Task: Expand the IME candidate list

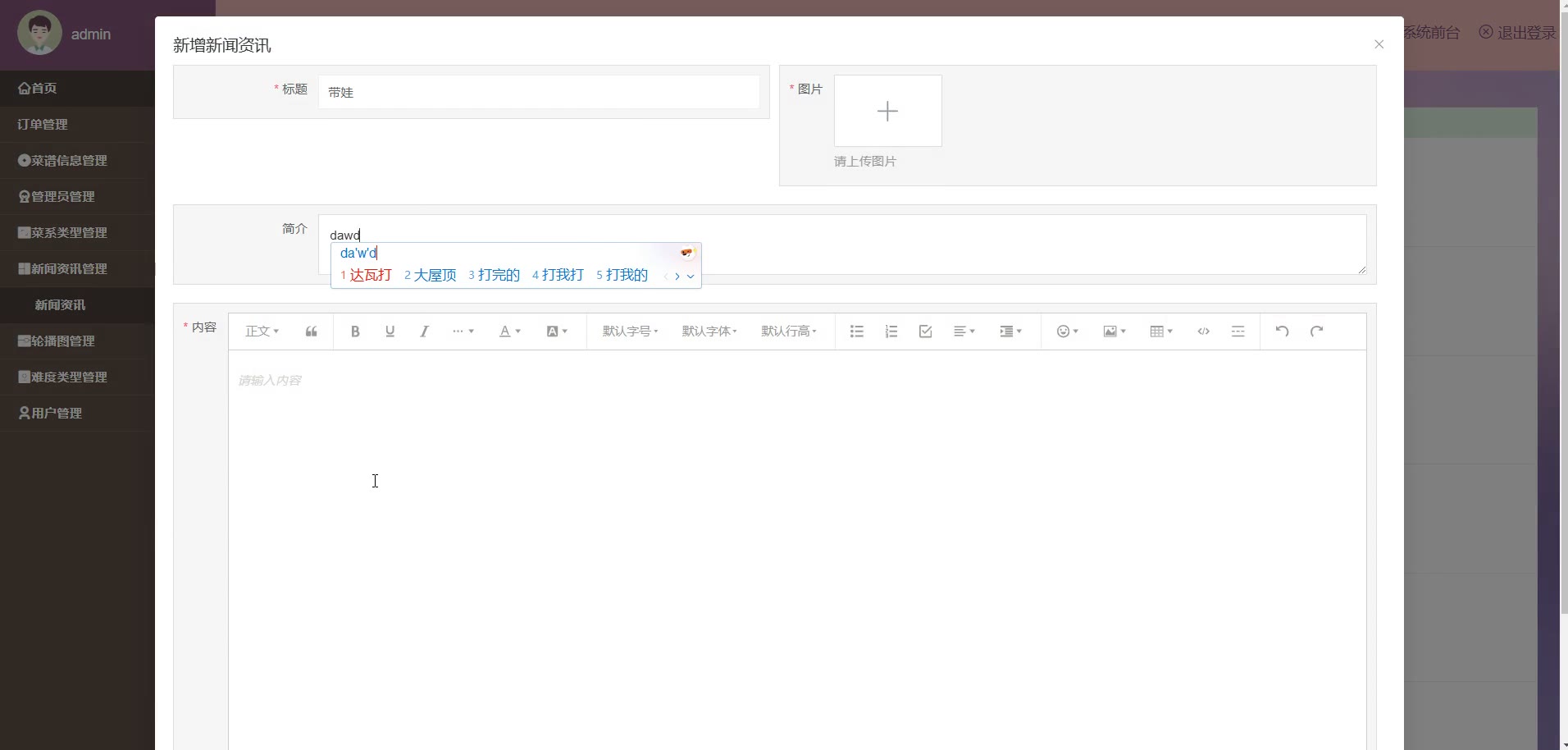Action: [x=691, y=276]
